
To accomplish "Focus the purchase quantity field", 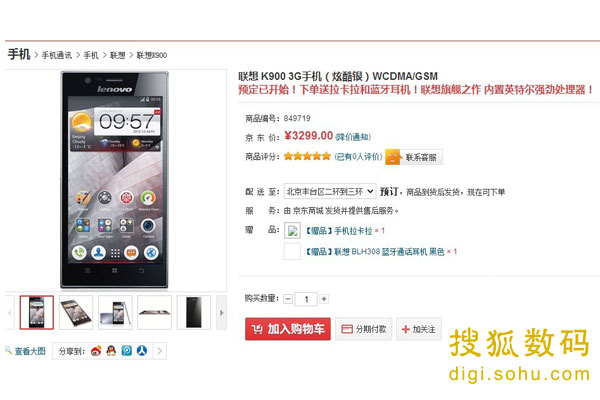I will coord(306,299).
